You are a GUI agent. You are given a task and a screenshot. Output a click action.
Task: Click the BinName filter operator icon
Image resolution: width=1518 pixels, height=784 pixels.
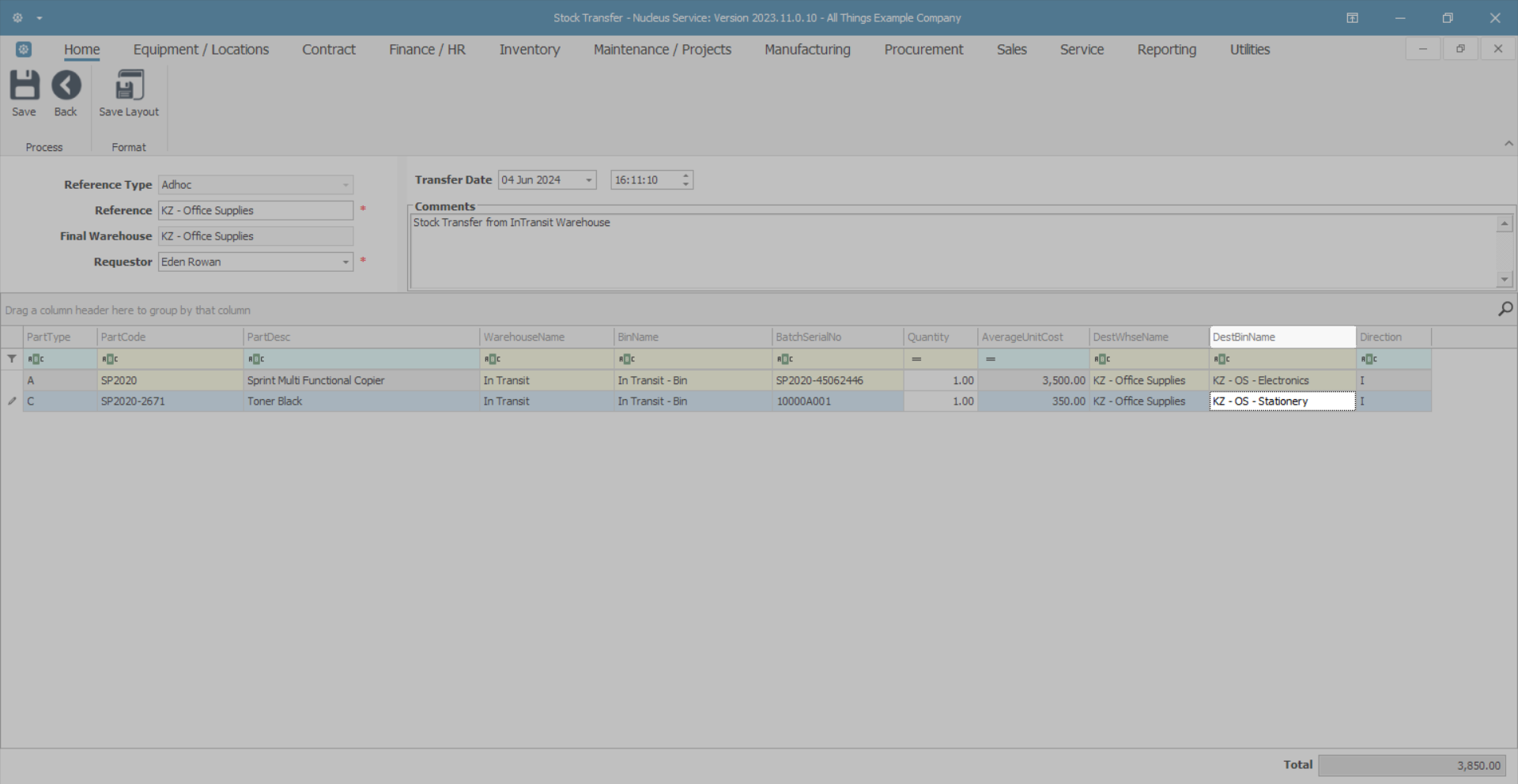[627, 359]
